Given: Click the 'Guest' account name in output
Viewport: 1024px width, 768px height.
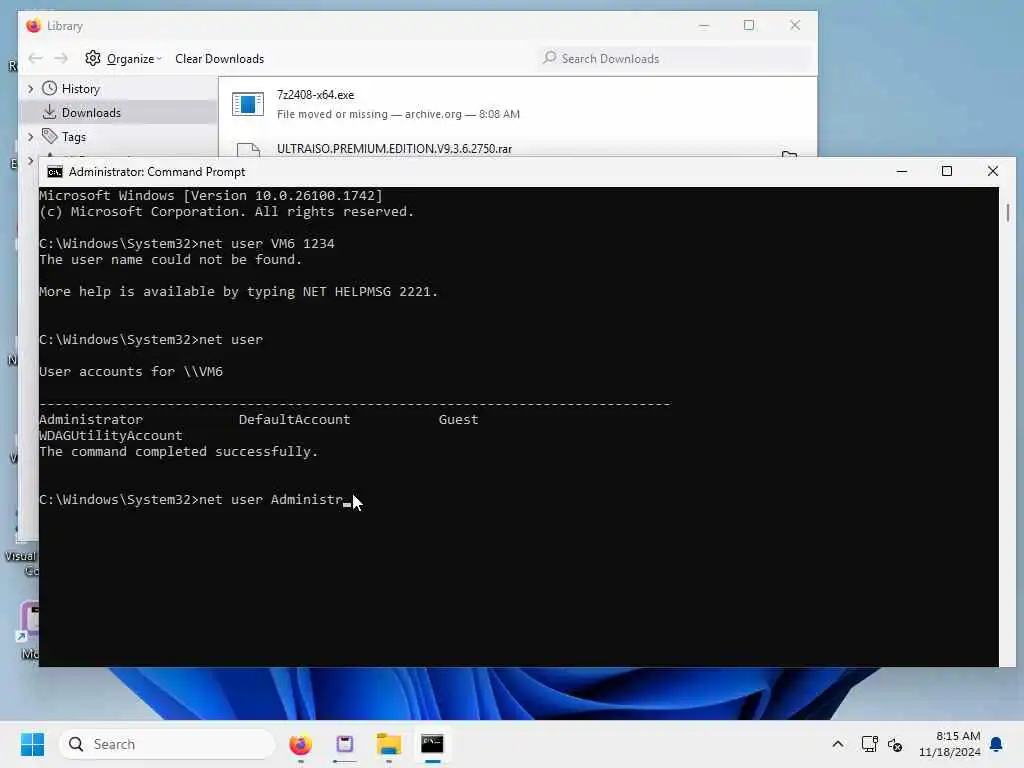Looking at the screenshot, I should coord(458,419).
